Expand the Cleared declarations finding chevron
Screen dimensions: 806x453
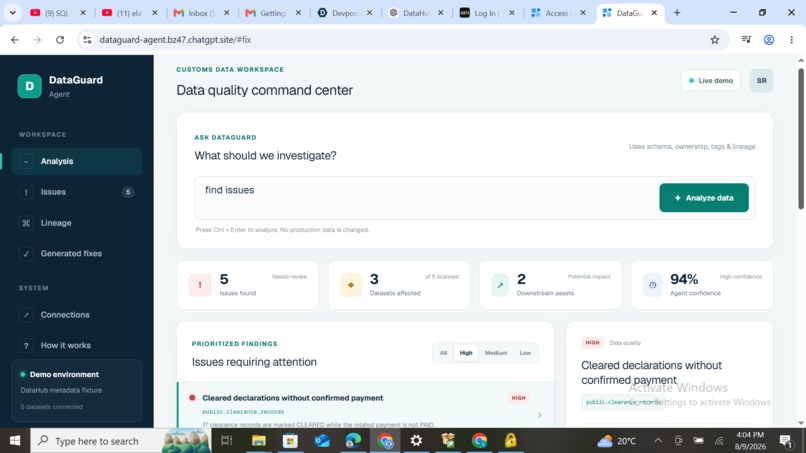coord(540,415)
